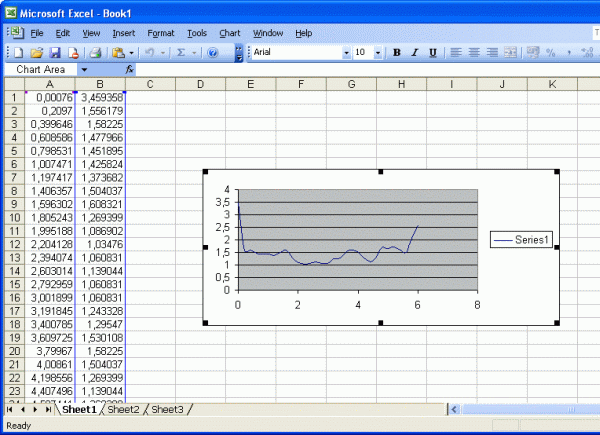
Task: Switch to the Sheet3 tab
Action: [x=168, y=409]
